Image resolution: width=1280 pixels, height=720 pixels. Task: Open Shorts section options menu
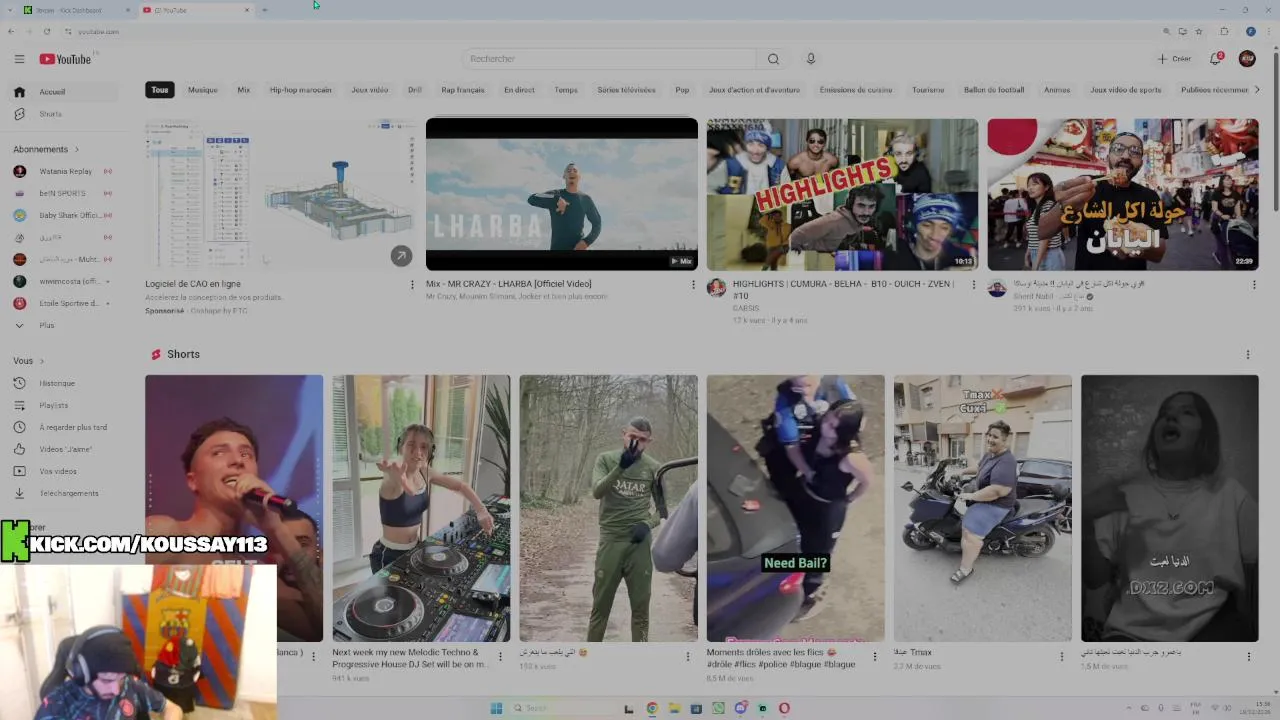[1247, 354]
